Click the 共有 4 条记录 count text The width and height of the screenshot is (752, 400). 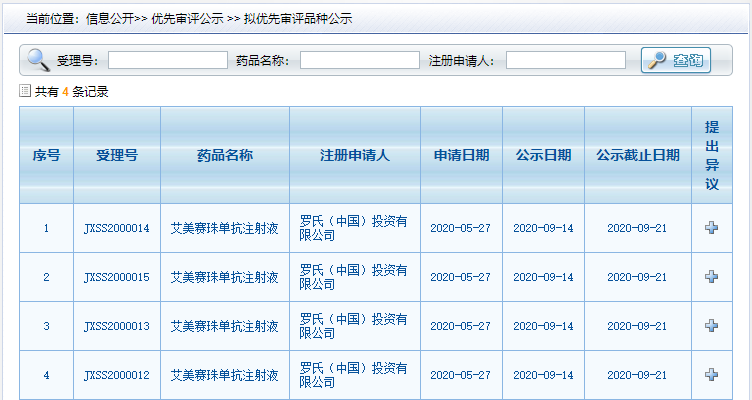point(71,91)
